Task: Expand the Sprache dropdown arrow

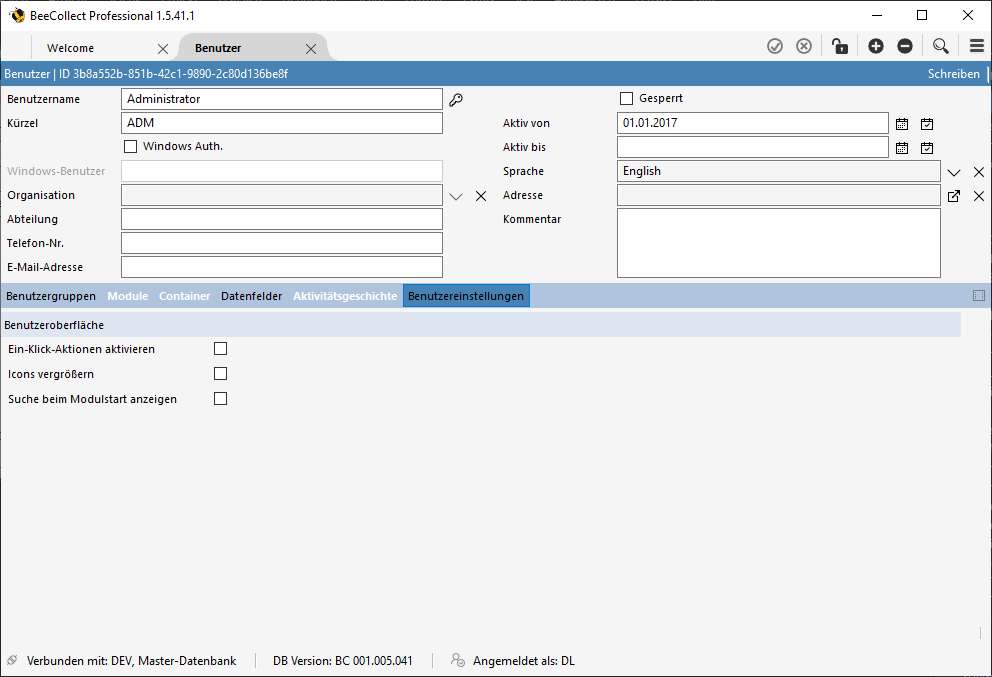Action: point(954,172)
